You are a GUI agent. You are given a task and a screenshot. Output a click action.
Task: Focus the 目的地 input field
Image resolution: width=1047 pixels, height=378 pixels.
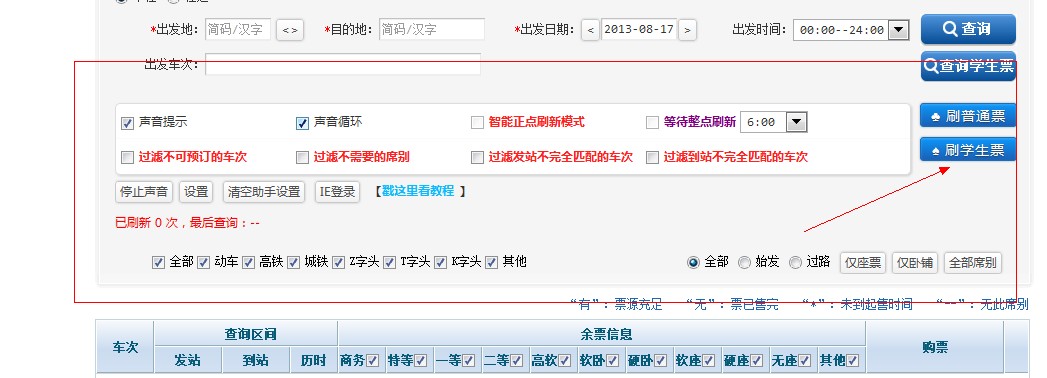tap(432, 29)
